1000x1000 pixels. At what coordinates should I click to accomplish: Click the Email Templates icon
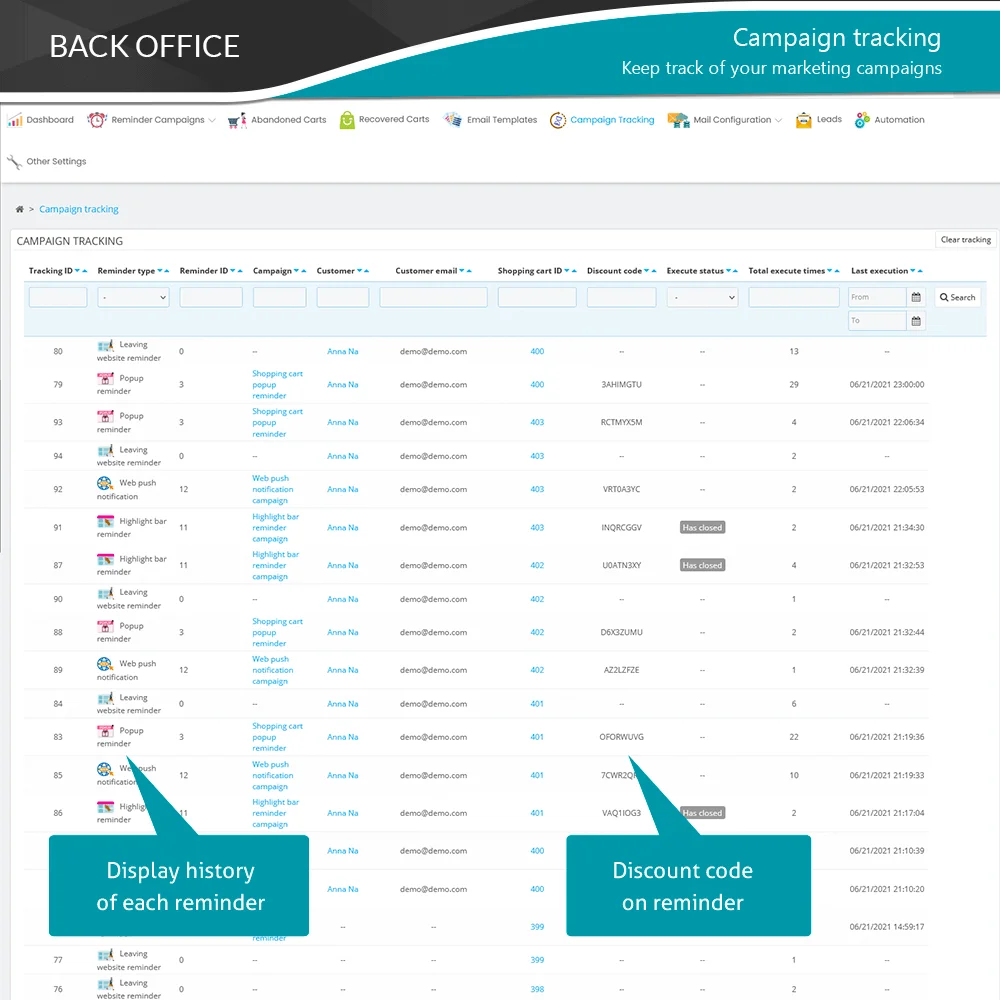pos(453,120)
